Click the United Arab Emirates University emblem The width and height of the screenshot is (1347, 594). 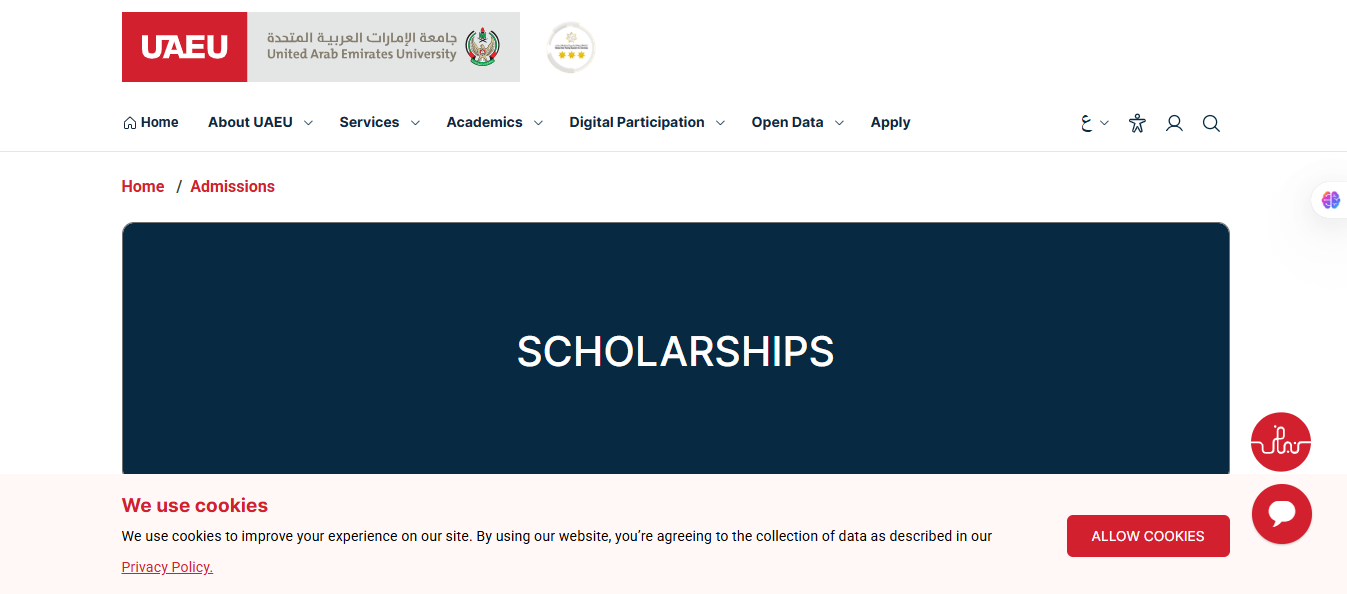tap(481, 45)
